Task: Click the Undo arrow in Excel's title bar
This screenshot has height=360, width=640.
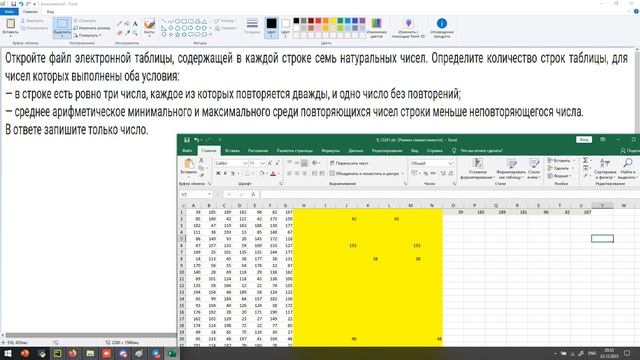Action: (x=197, y=140)
